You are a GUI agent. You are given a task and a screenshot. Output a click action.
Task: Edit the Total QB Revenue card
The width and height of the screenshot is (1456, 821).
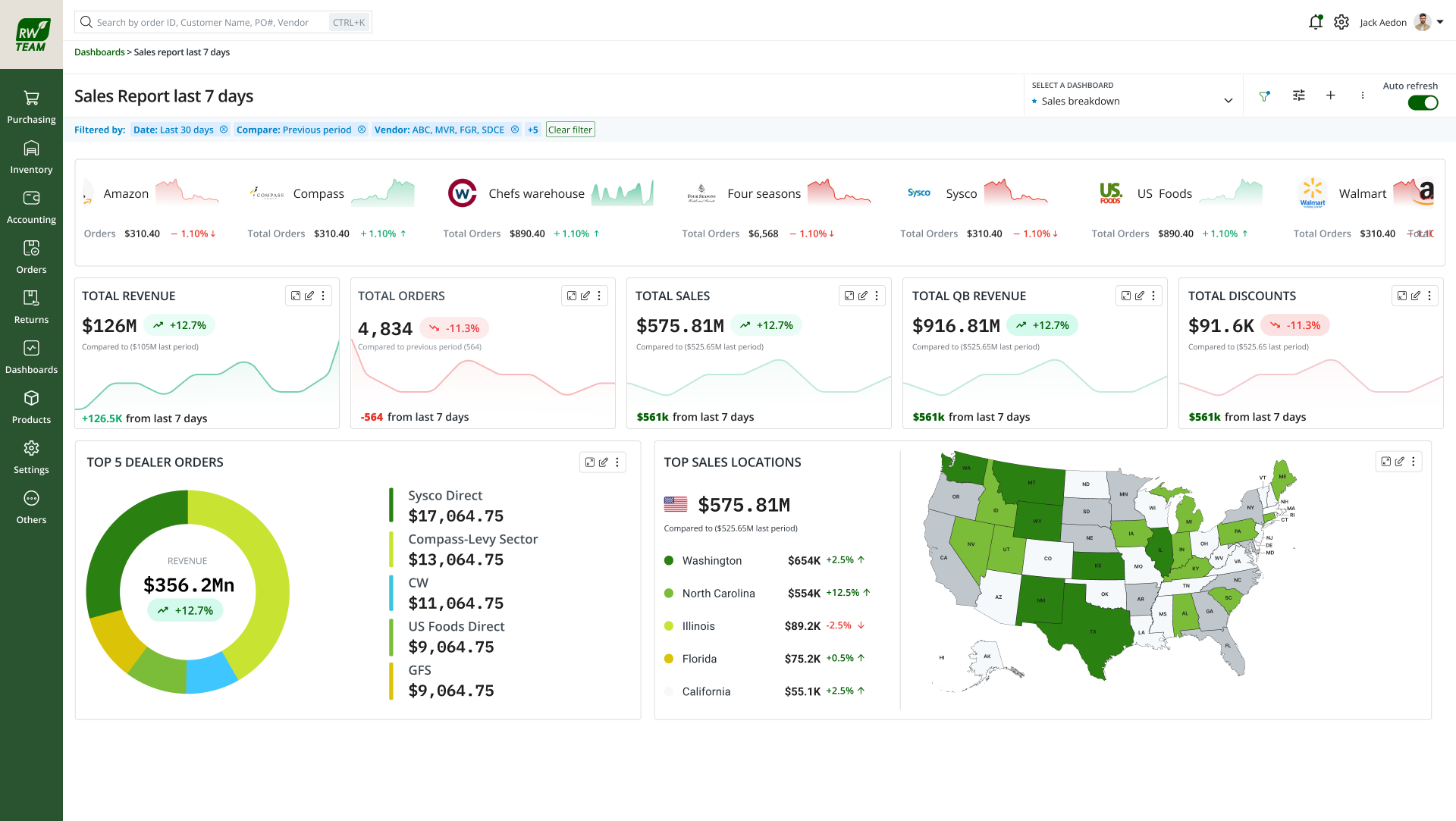[x=1140, y=296]
